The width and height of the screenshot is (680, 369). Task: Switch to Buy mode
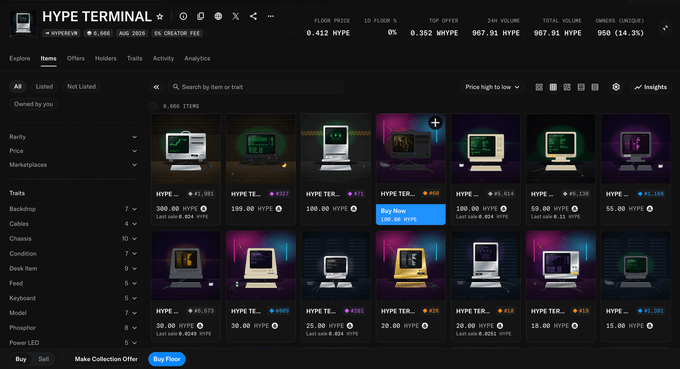[21, 359]
